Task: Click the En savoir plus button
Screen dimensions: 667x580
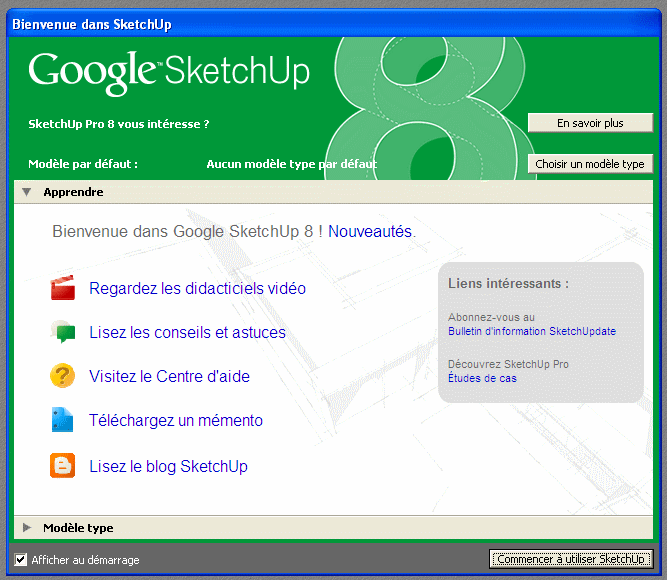Action: point(590,123)
